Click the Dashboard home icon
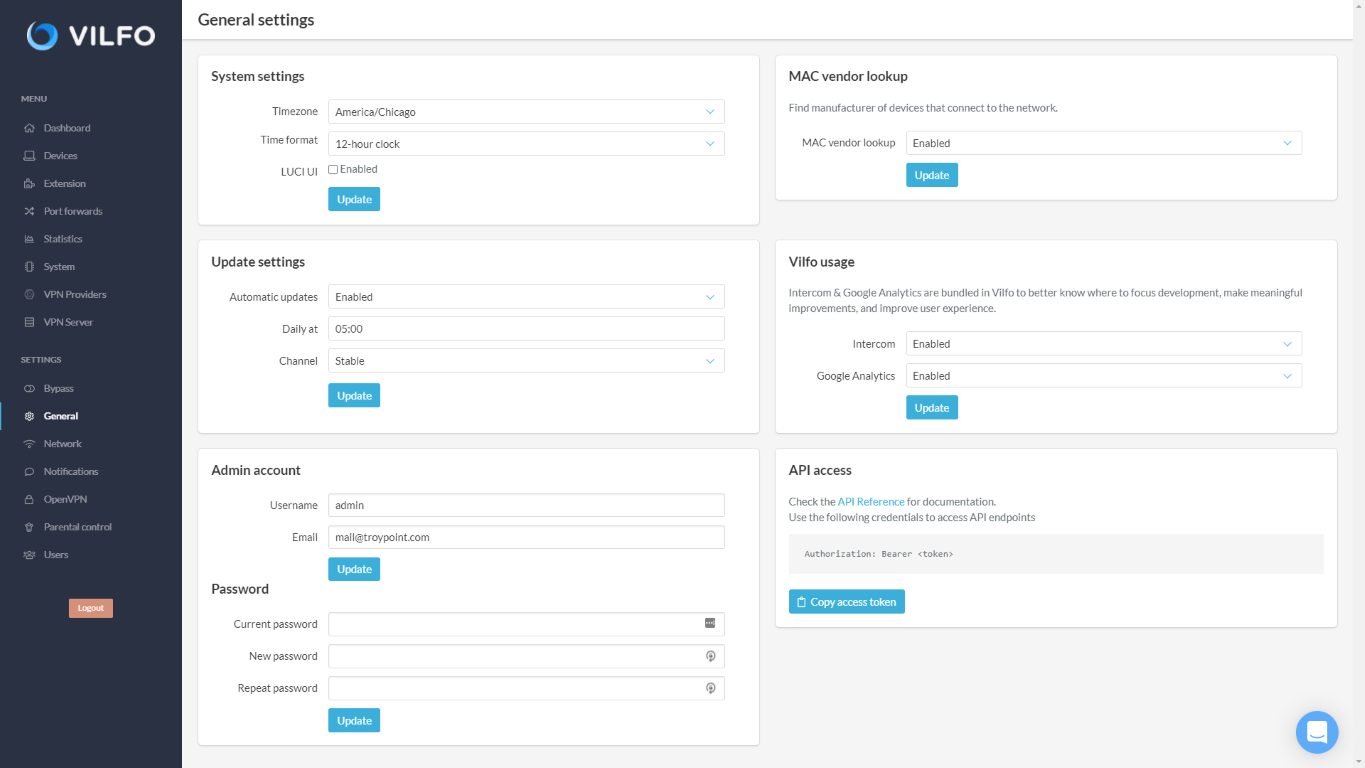The height and width of the screenshot is (768, 1365). point(29,128)
